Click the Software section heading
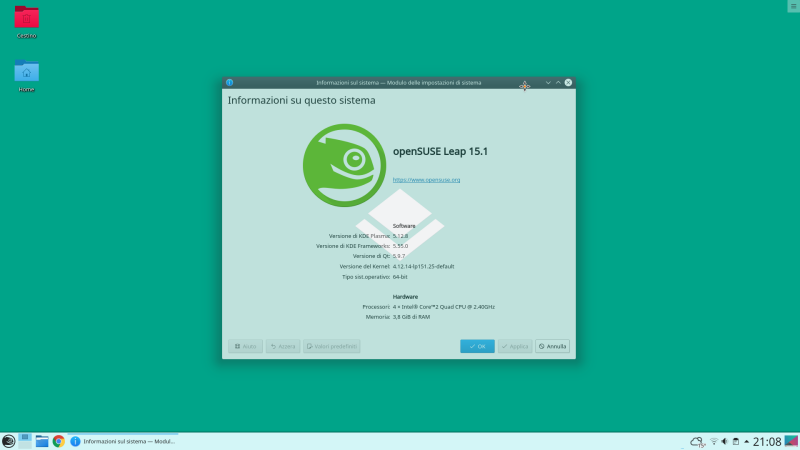 tap(404, 226)
